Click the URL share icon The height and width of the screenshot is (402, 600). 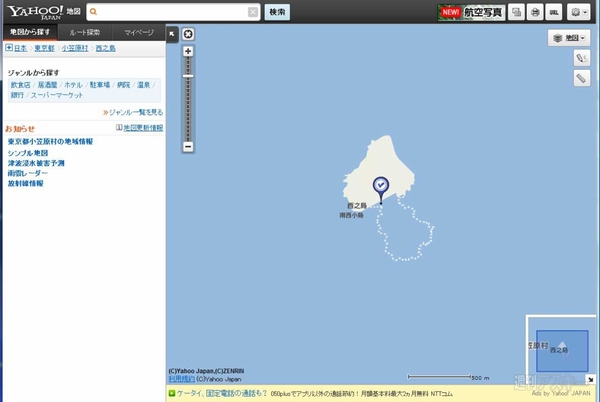point(554,12)
